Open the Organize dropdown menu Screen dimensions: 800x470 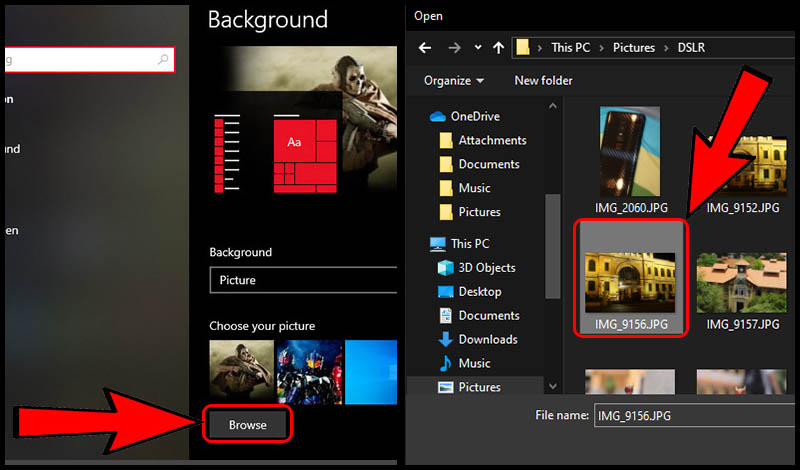[x=454, y=81]
